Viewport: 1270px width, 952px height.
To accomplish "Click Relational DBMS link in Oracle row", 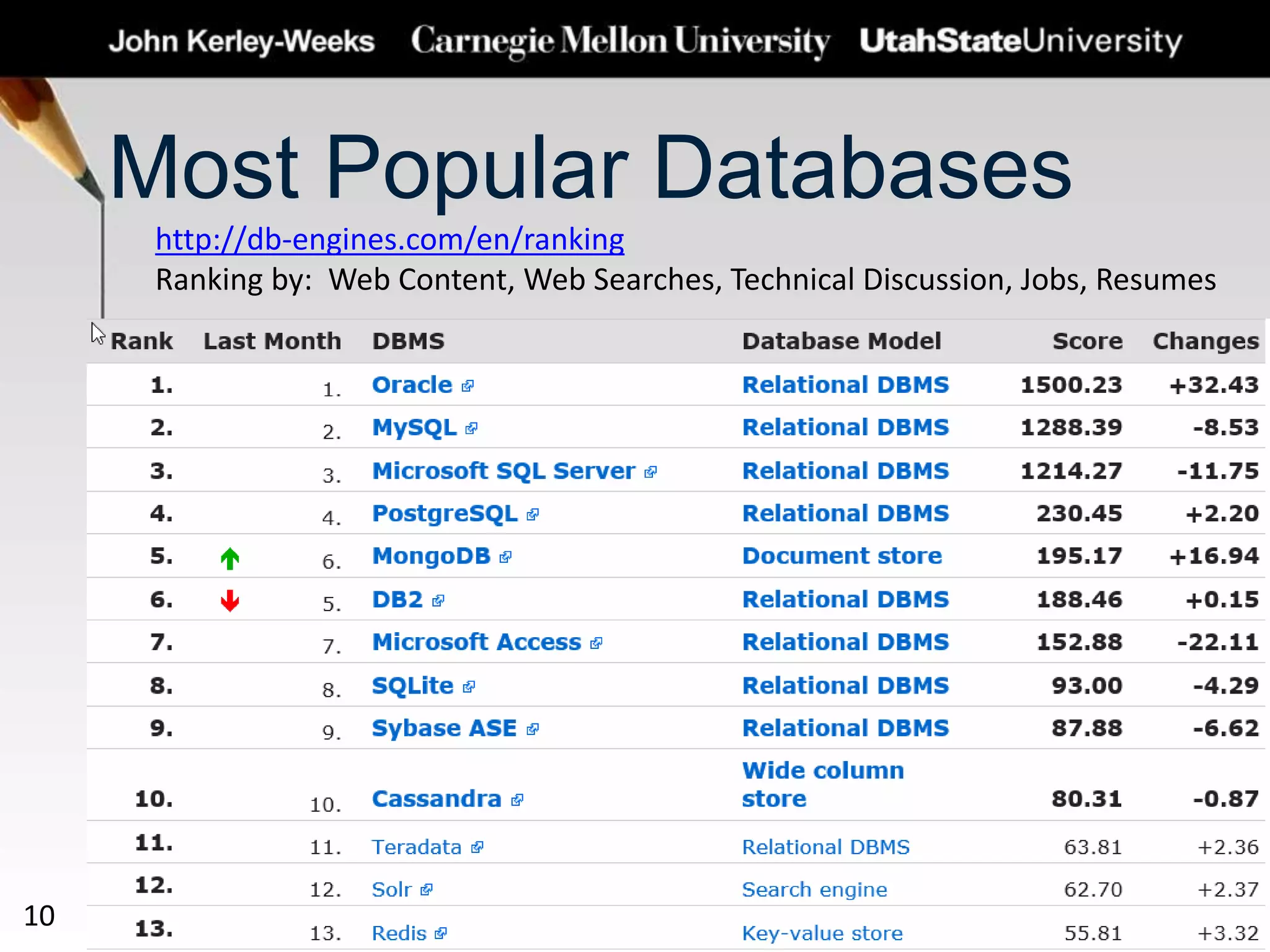I will click(x=845, y=385).
